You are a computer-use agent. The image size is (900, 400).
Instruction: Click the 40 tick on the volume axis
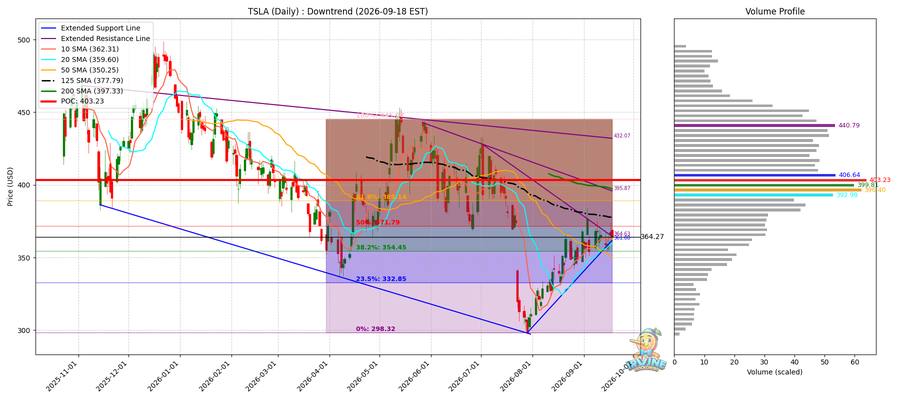pyautogui.click(x=794, y=362)
